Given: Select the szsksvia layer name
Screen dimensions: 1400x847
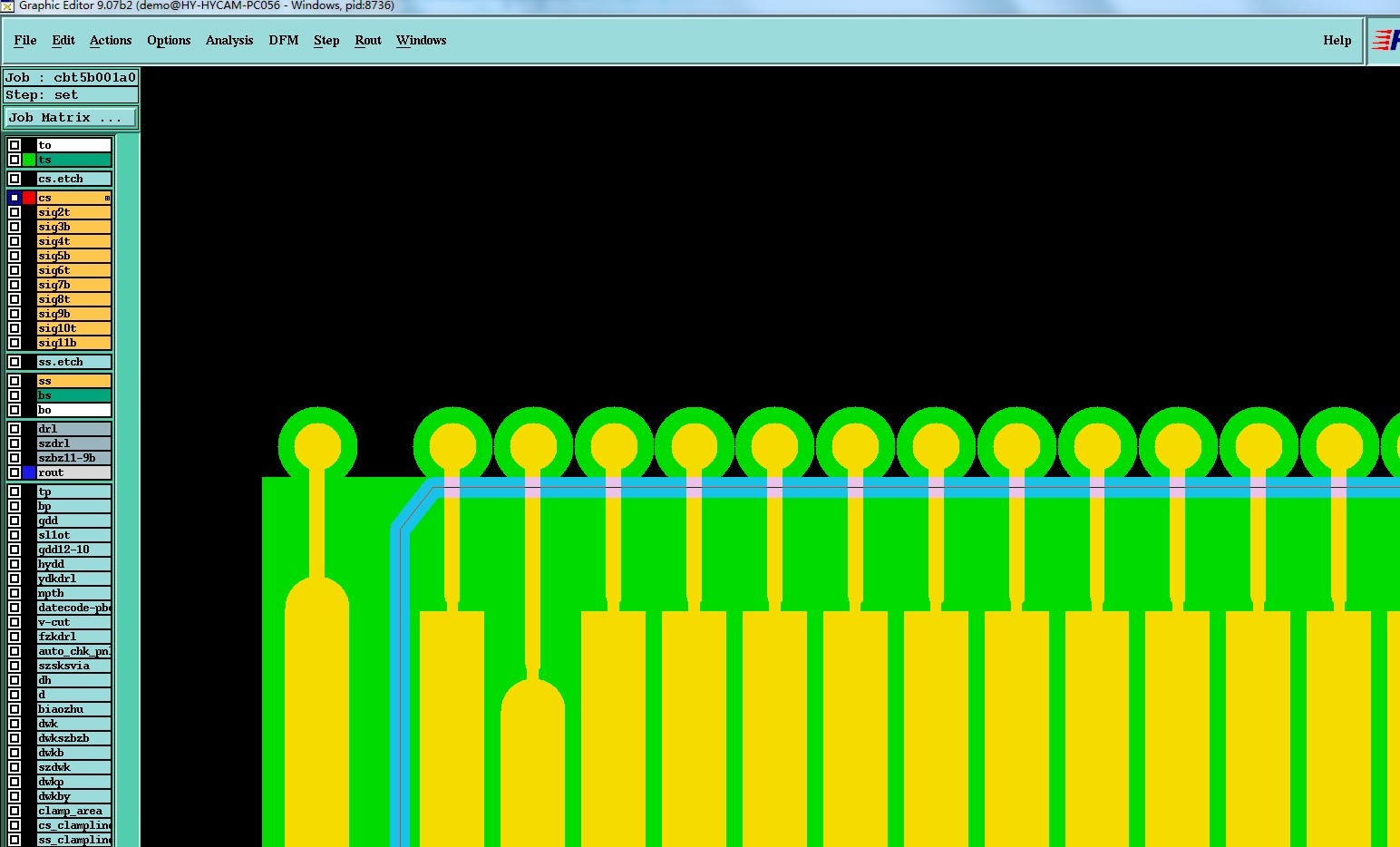Looking at the screenshot, I should tap(74, 666).
